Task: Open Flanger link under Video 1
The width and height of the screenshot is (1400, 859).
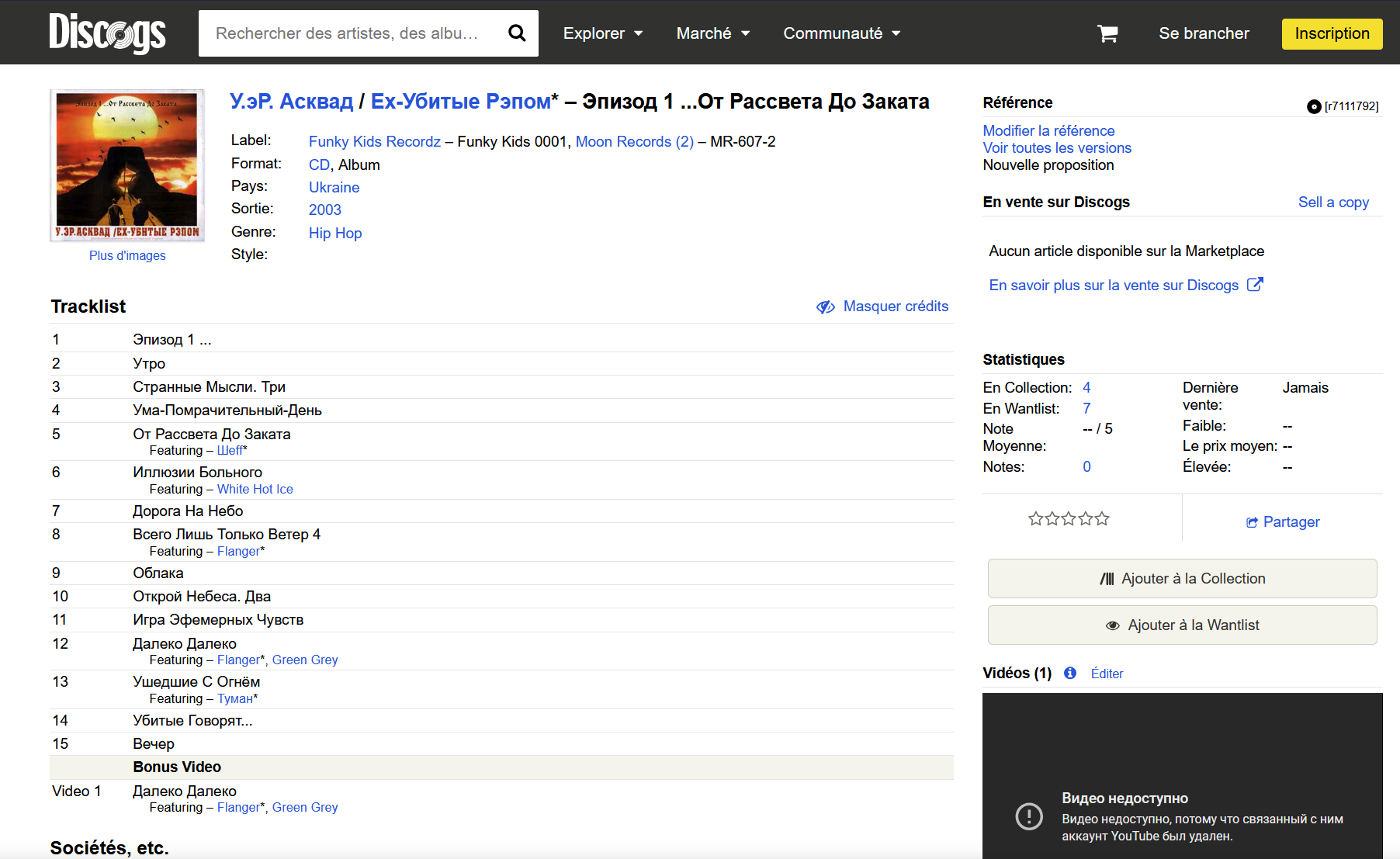Action: click(x=238, y=807)
